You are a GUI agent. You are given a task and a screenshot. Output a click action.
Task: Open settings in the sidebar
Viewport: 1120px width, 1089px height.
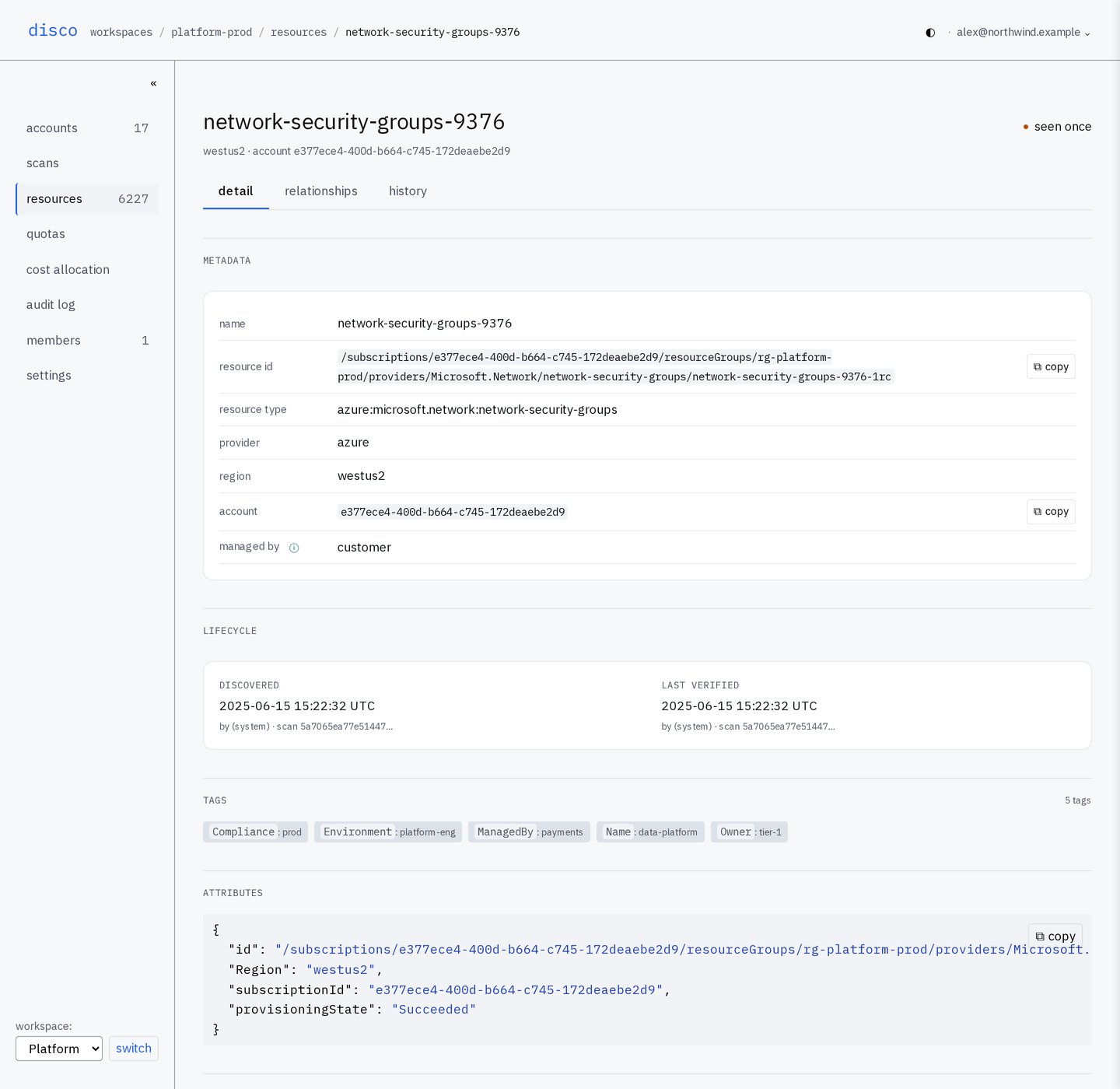pos(87,376)
